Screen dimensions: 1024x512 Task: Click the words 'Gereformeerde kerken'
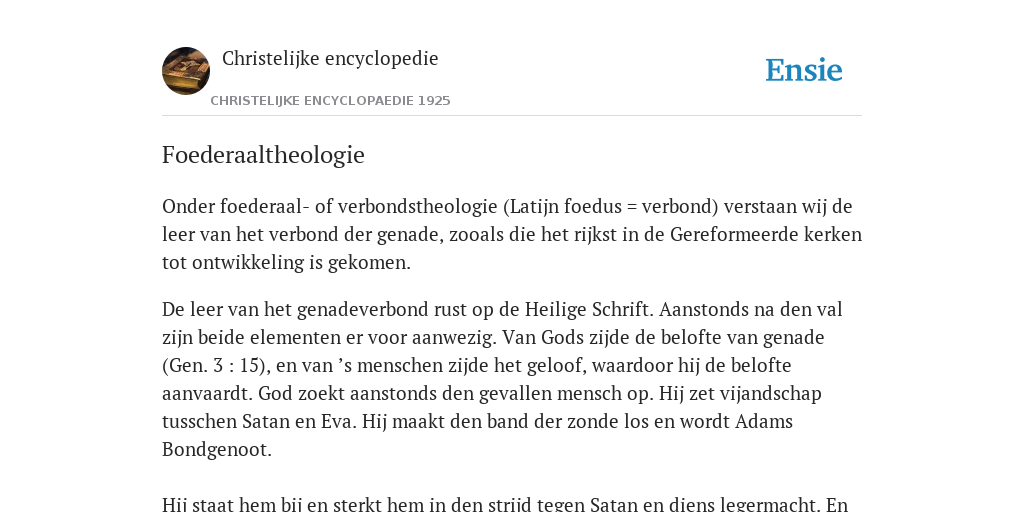click(x=766, y=234)
